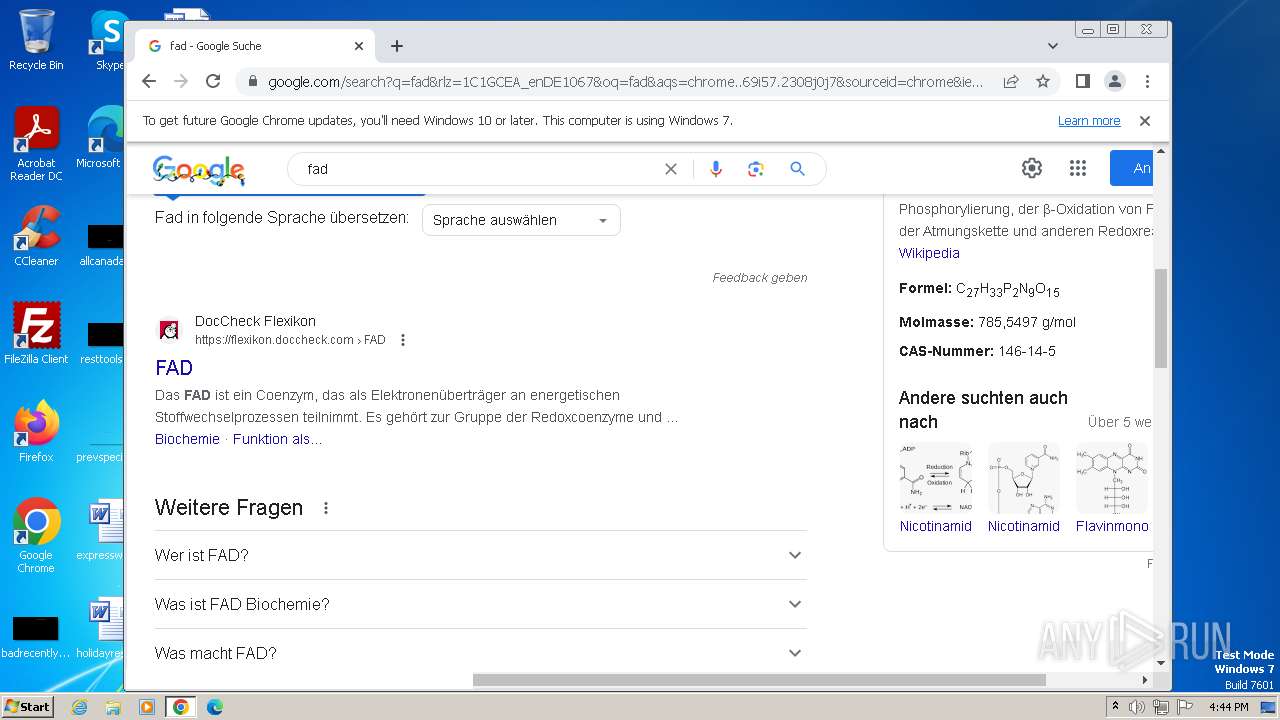
Task: Open Firefox desktop icon
Action: (x=36, y=432)
